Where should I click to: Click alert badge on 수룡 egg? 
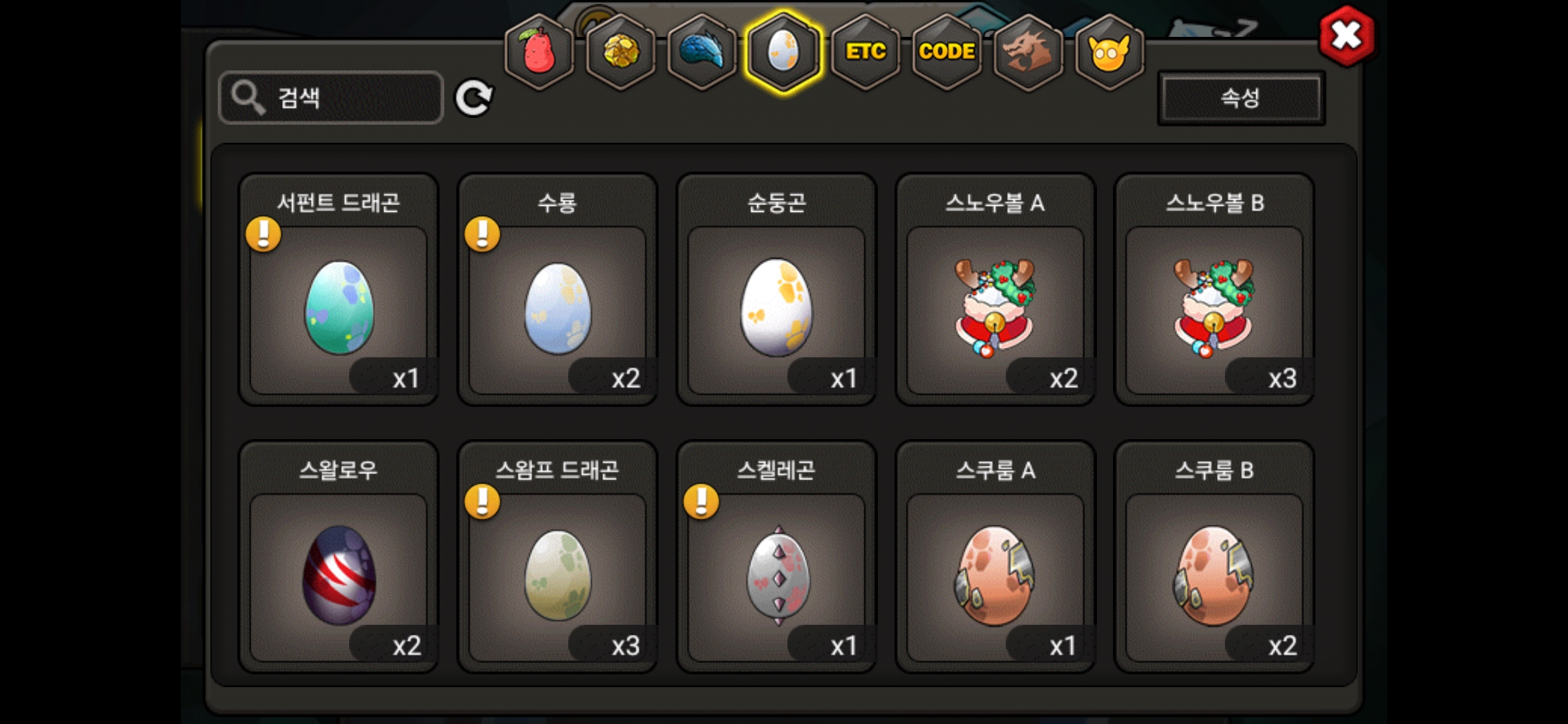coord(482,234)
